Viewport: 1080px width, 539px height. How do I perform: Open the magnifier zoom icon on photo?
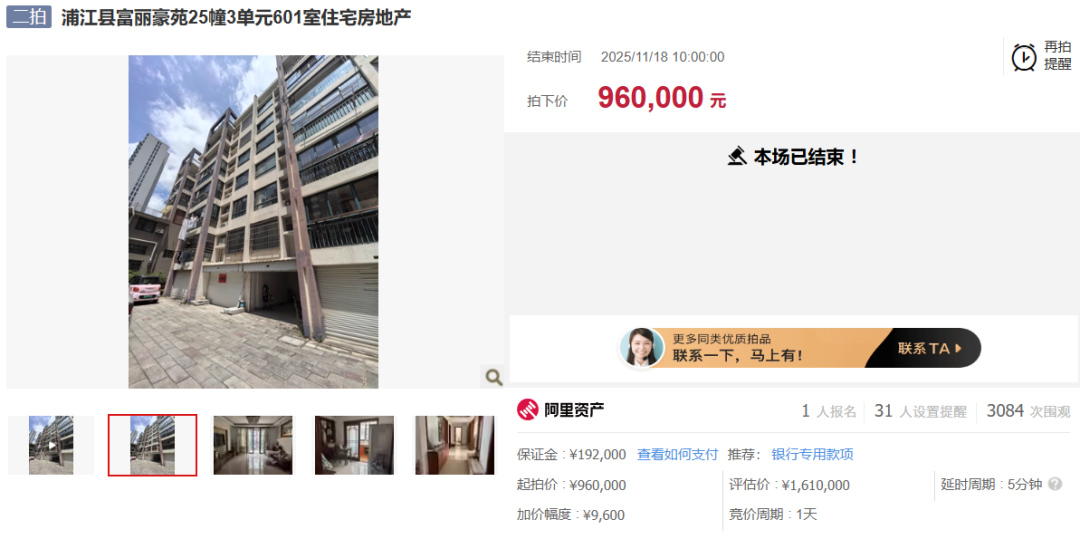coord(493,377)
